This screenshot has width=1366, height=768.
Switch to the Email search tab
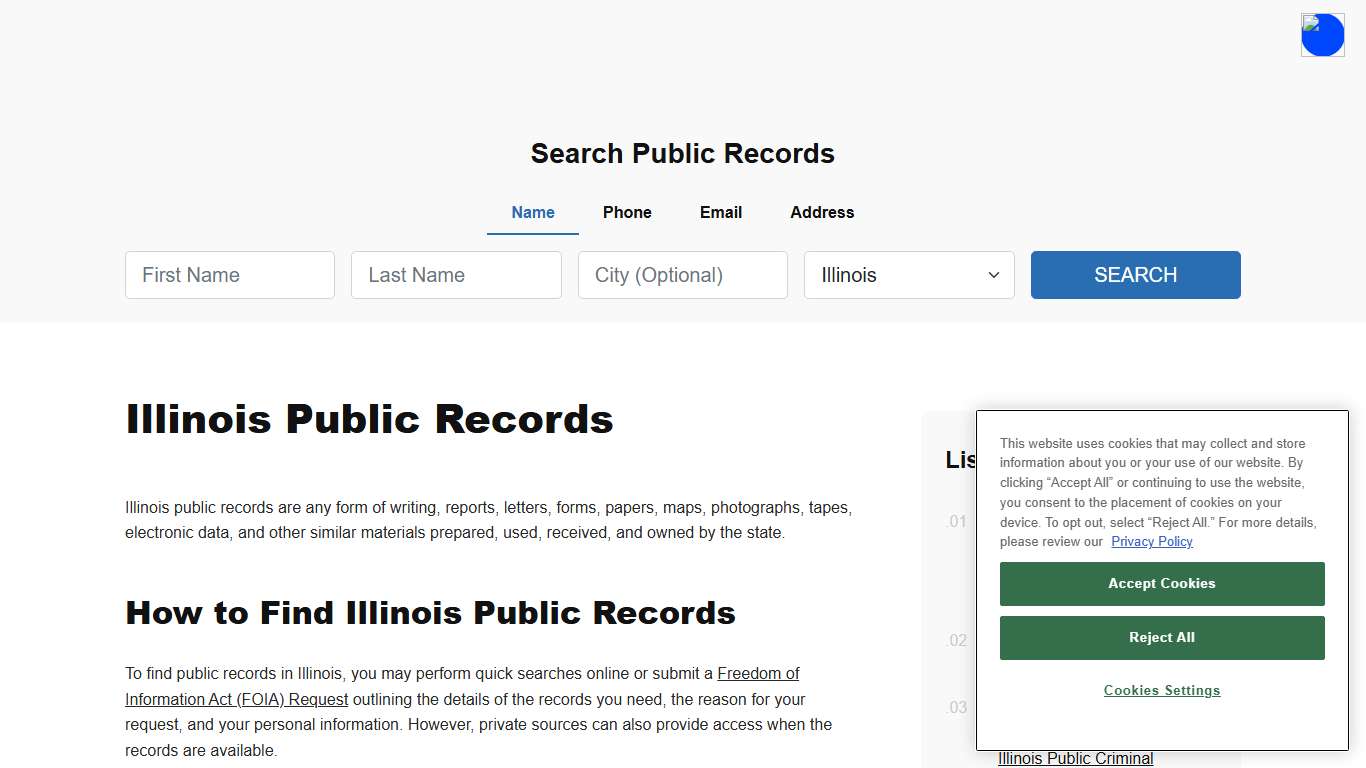click(x=720, y=212)
